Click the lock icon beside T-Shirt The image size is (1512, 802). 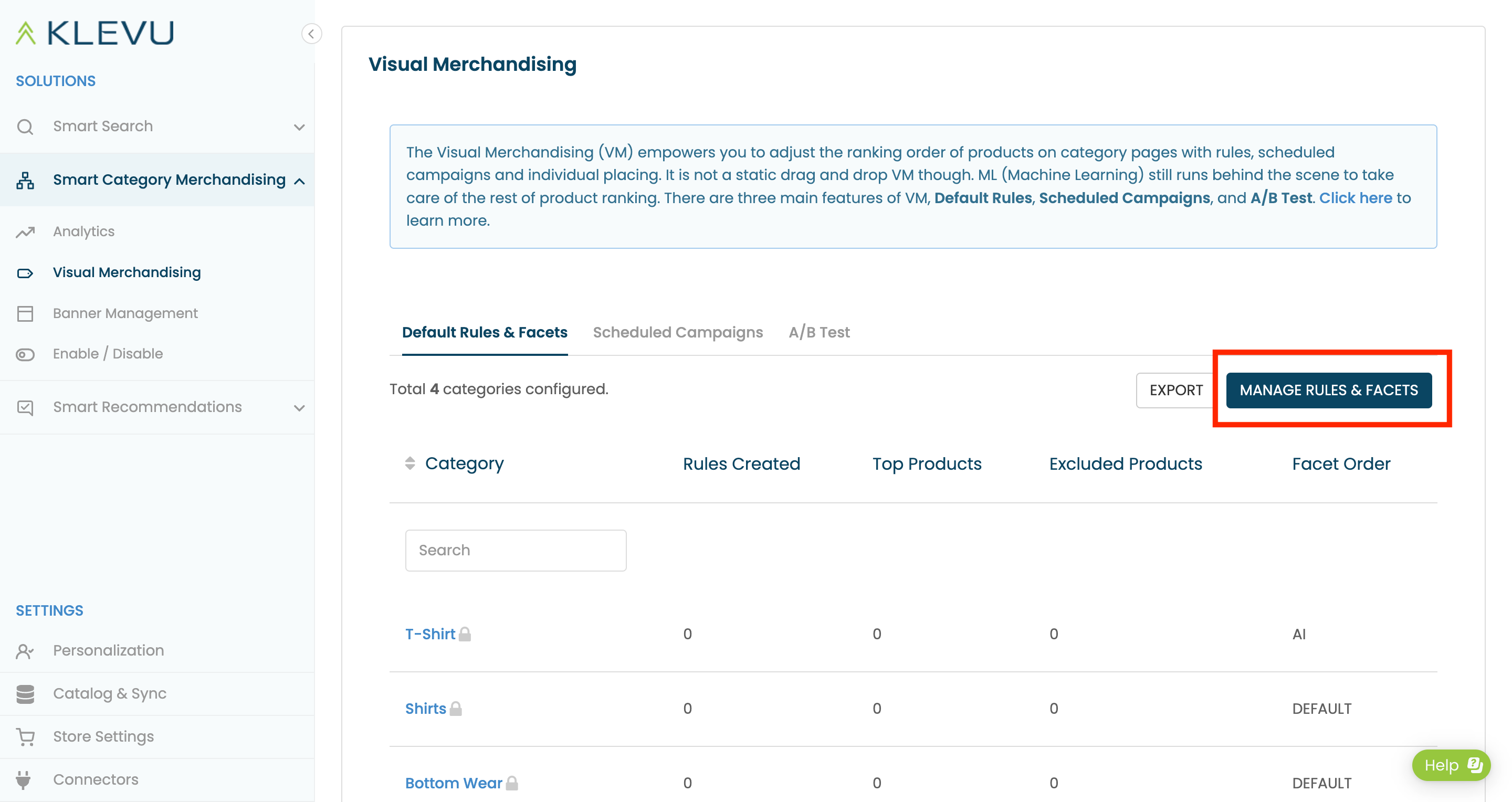(x=465, y=634)
